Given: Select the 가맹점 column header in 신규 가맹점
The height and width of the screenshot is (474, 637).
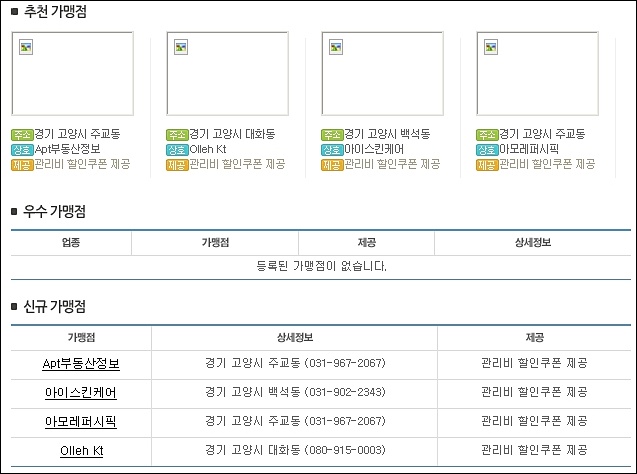Looking at the screenshot, I should coord(81,338).
